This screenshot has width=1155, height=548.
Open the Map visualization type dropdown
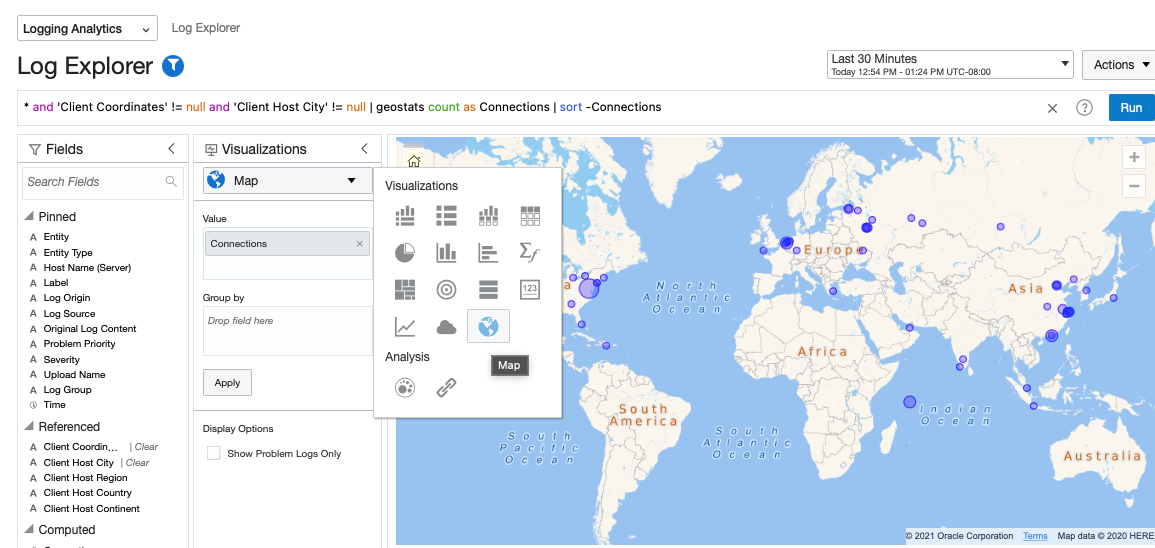pos(288,180)
